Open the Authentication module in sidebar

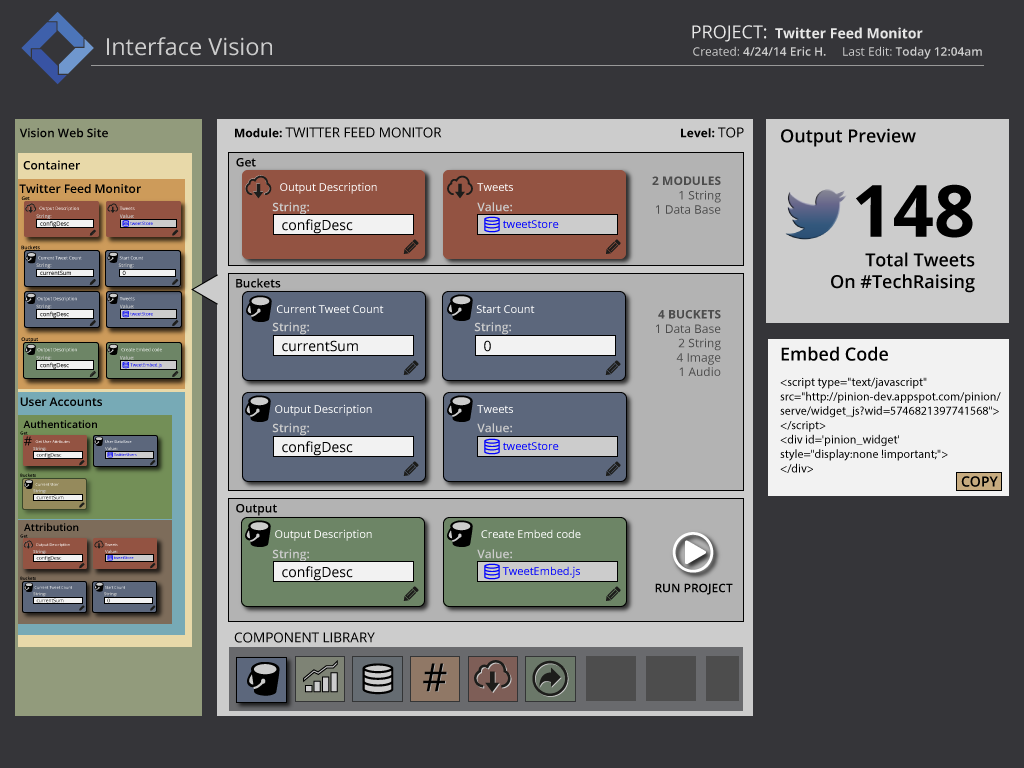60,424
